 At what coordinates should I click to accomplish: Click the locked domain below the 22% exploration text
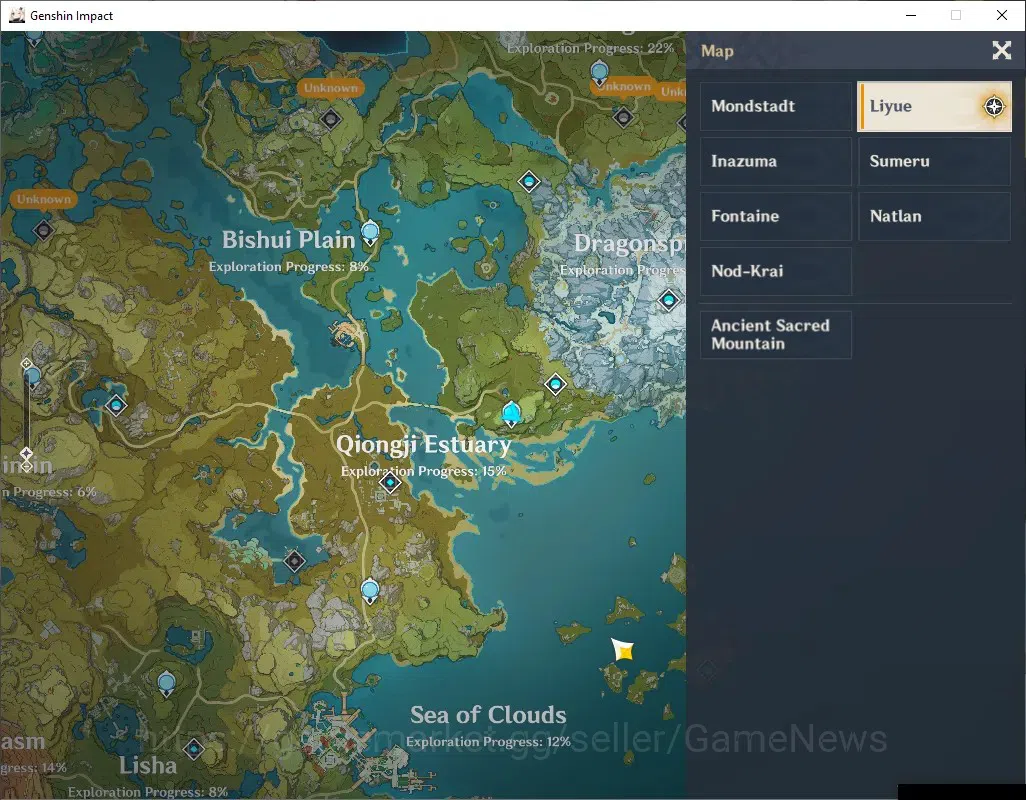click(624, 117)
